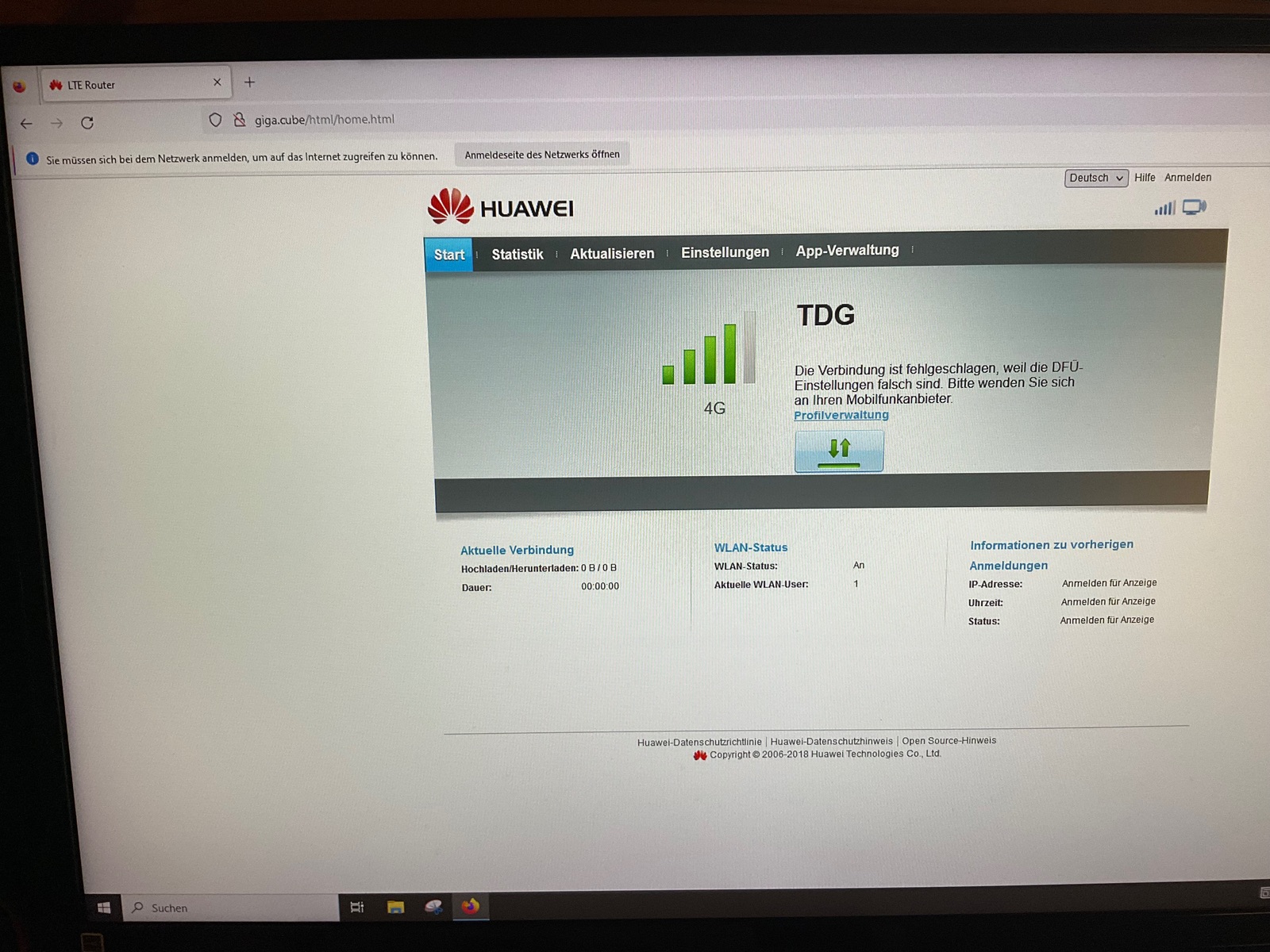Switch to the Statistik tab
This screenshot has height=952, width=1270.
pos(517,255)
